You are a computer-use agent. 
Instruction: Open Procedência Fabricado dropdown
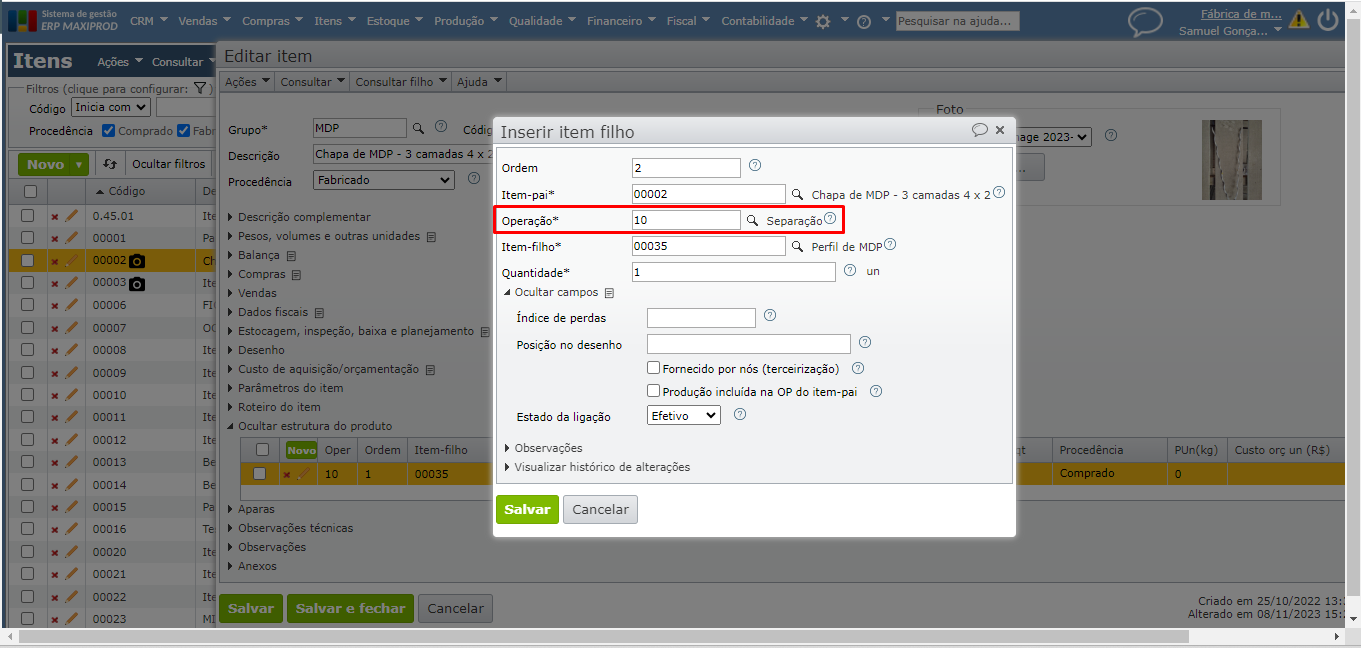[x=384, y=181]
